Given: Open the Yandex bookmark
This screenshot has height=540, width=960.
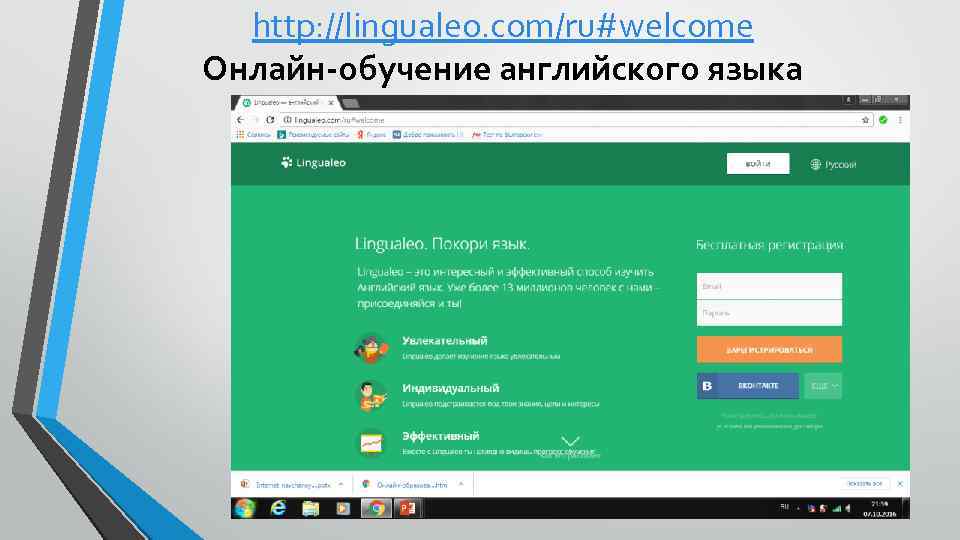Looking at the screenshot, I should pos(372,134).
